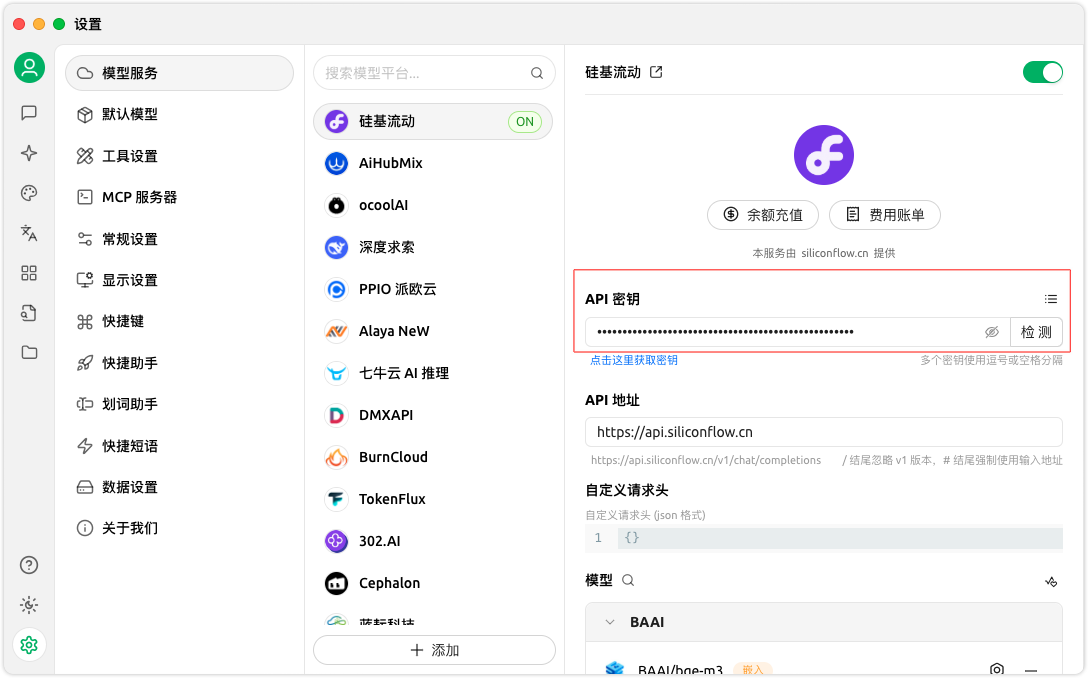Select the Alaya NeW provider
1088x678 pixels.
[433, 331]
